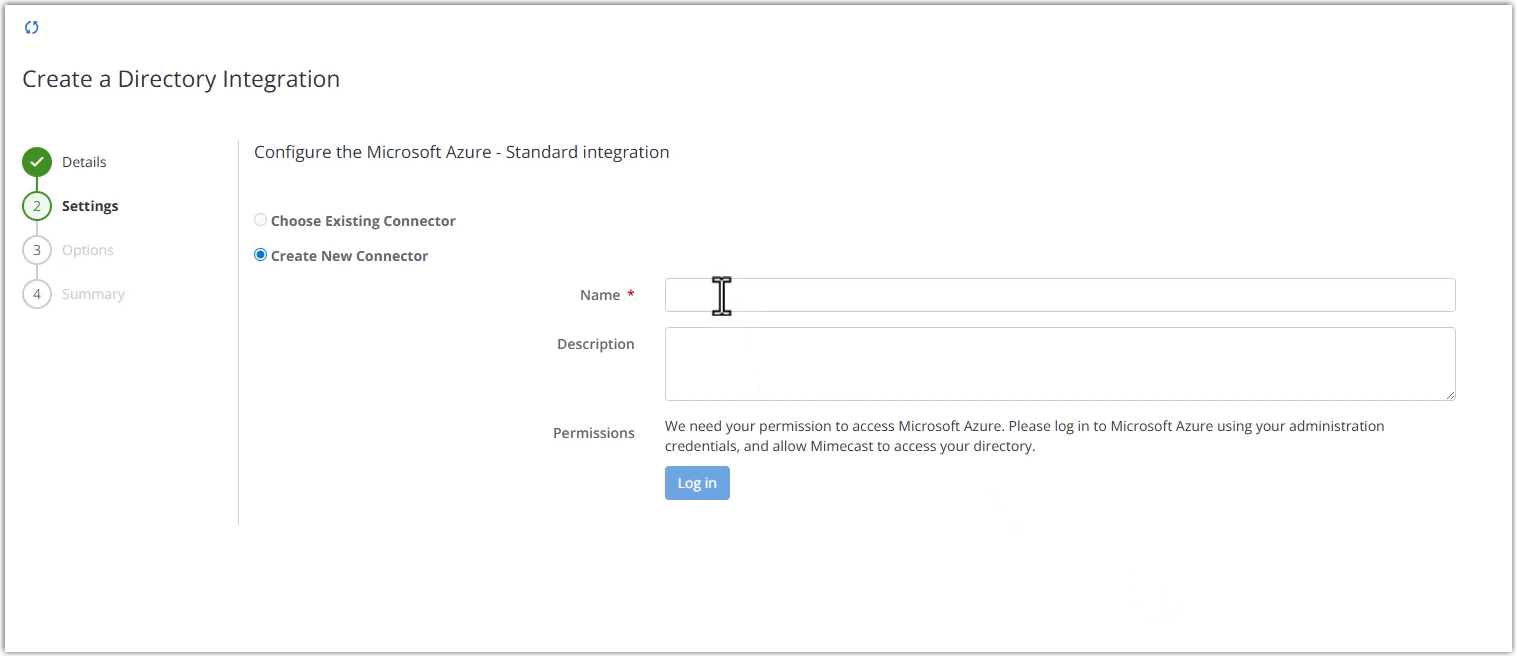Click the green checkmark on the Details step

(x=37, y=161)
